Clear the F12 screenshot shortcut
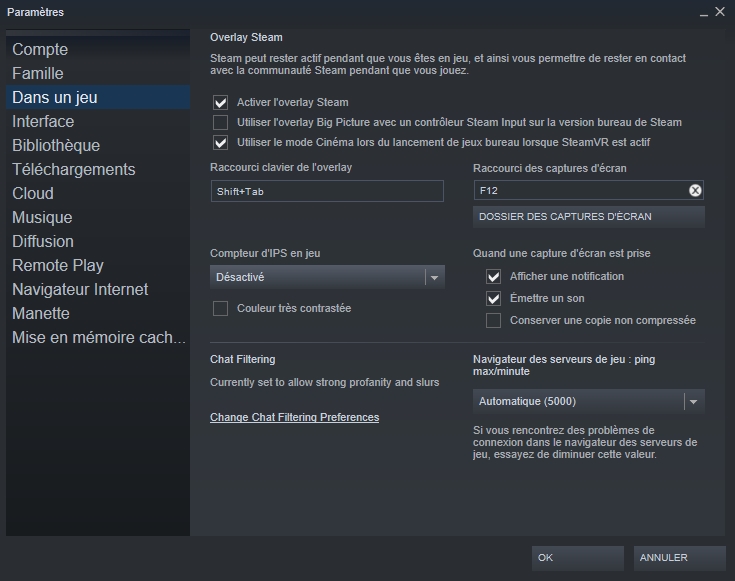Viewport: 735px width, 581px height. point(695,190)
